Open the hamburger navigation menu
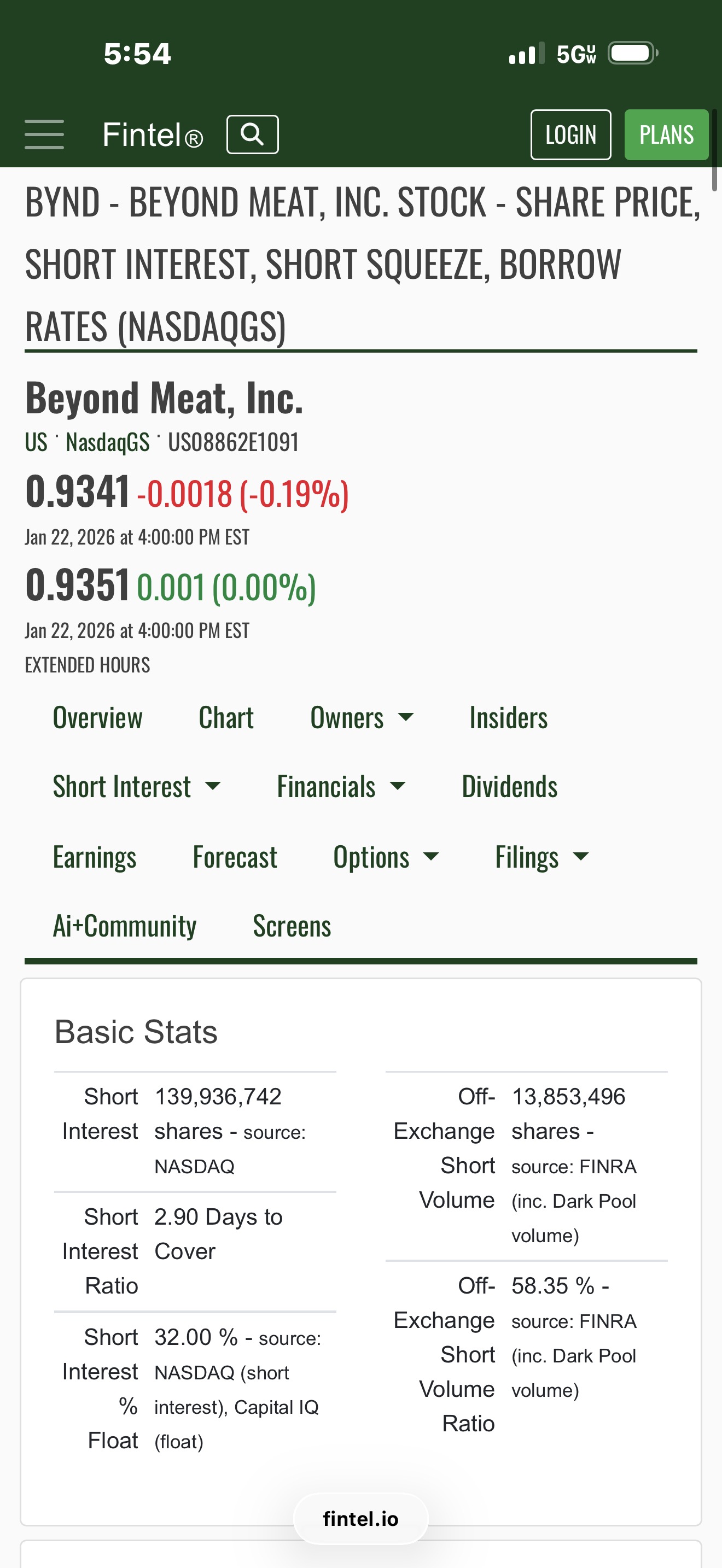722x1568 pixels. (x=44, y=134)
